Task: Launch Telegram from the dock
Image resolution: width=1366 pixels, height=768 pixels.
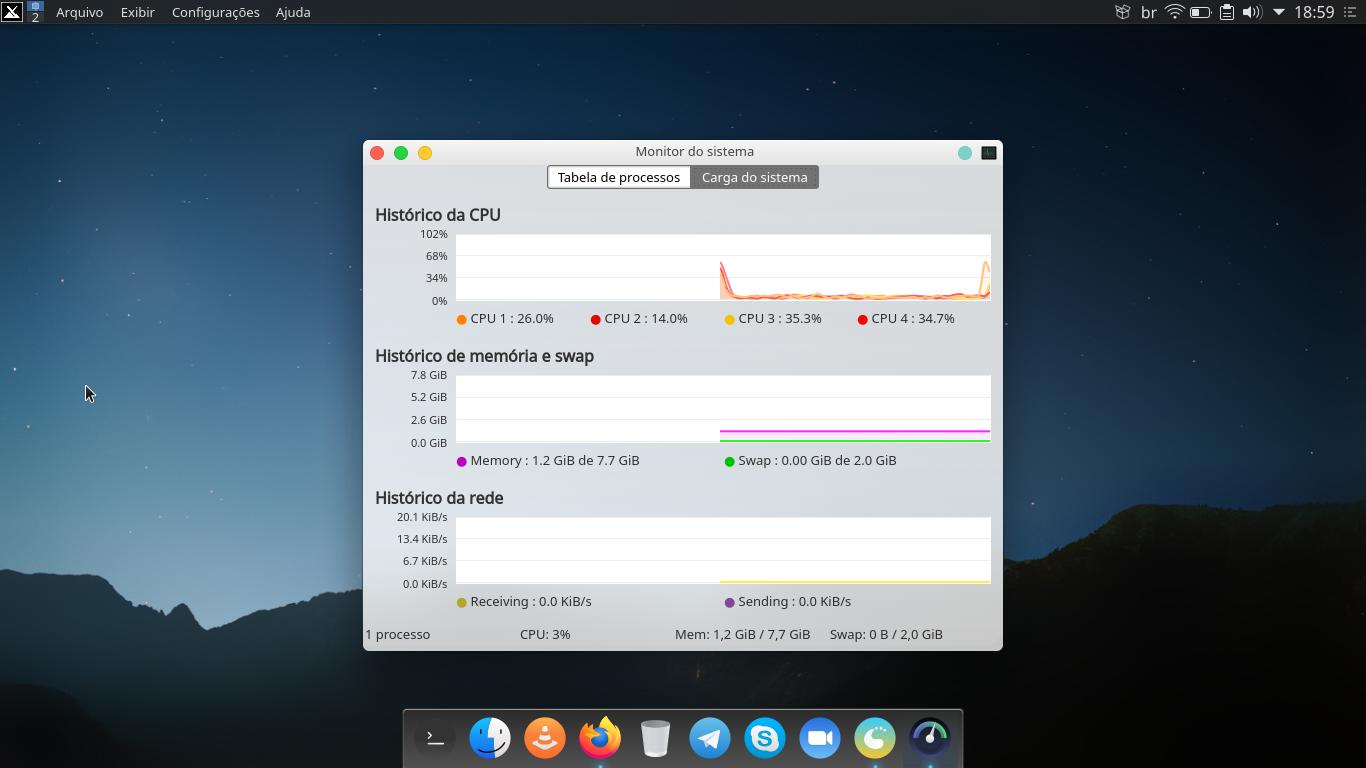Action: coord(710,738)
